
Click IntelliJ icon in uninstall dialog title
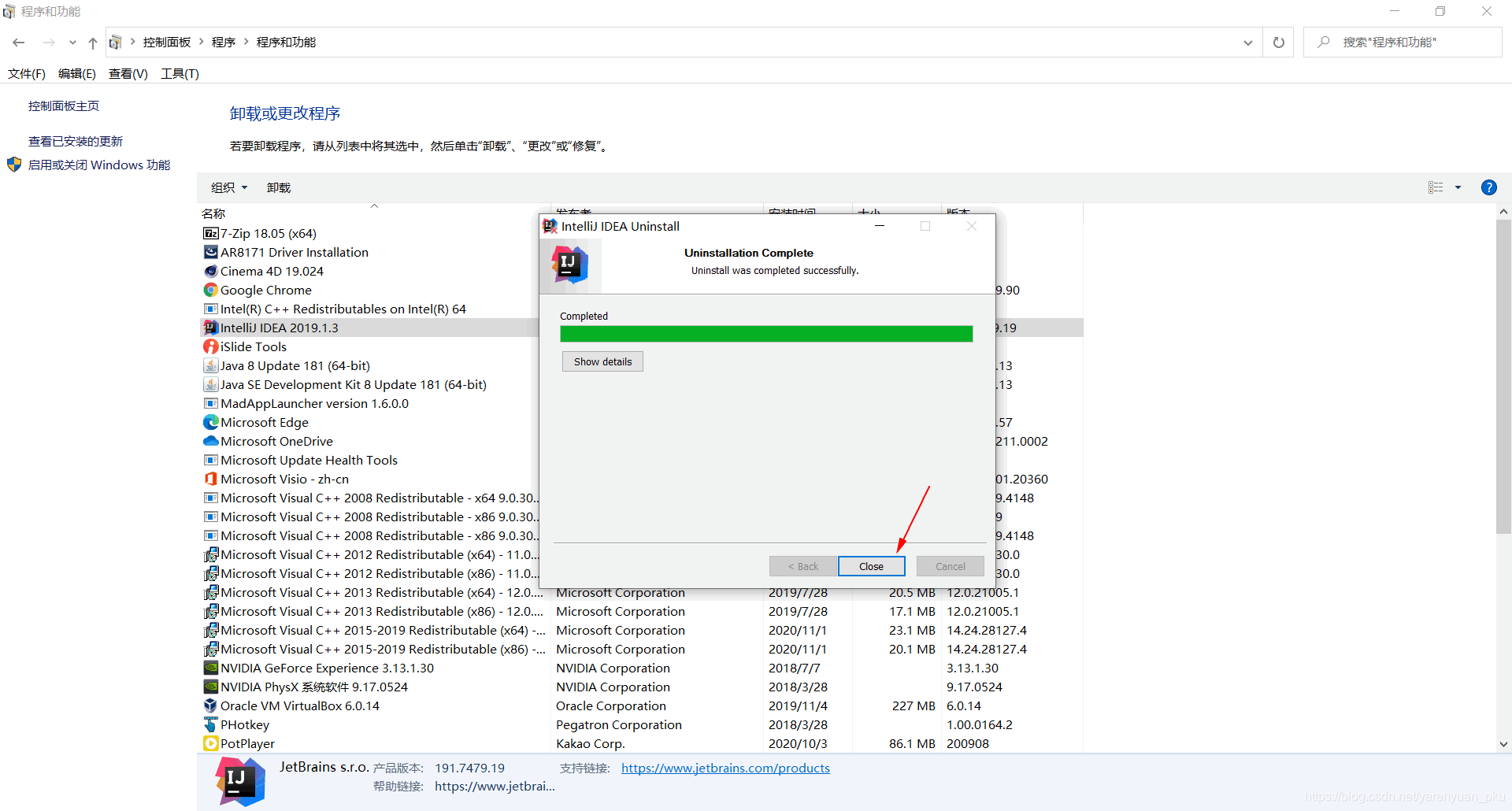[x=550, y=226]
